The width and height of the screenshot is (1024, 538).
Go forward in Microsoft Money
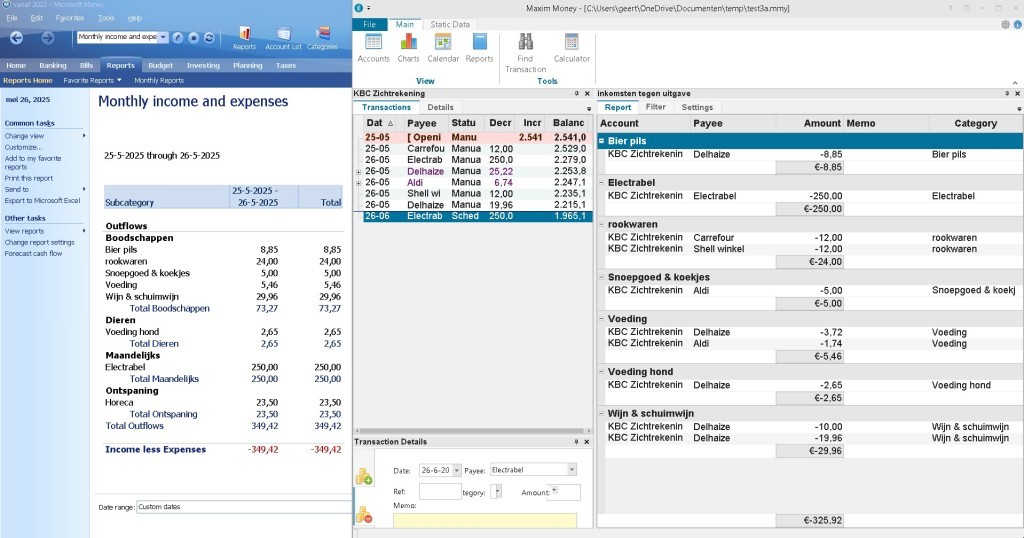tap(48, 38)
